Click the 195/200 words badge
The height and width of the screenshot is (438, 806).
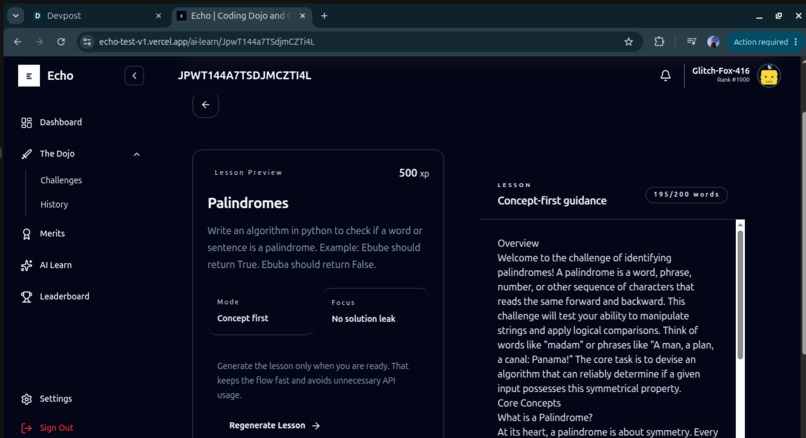pos(686,195)
